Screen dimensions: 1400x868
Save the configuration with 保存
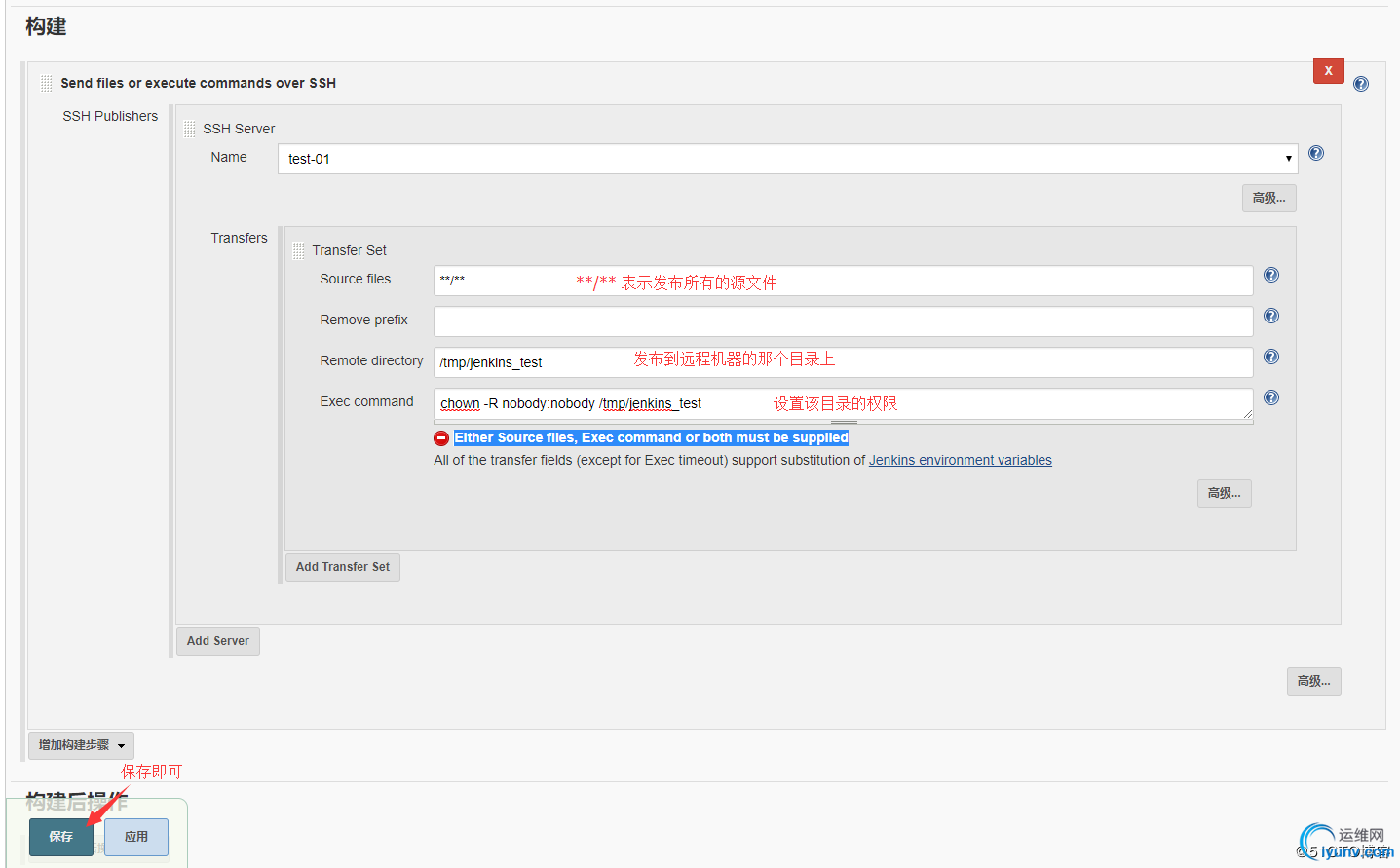tap(61, 837)
